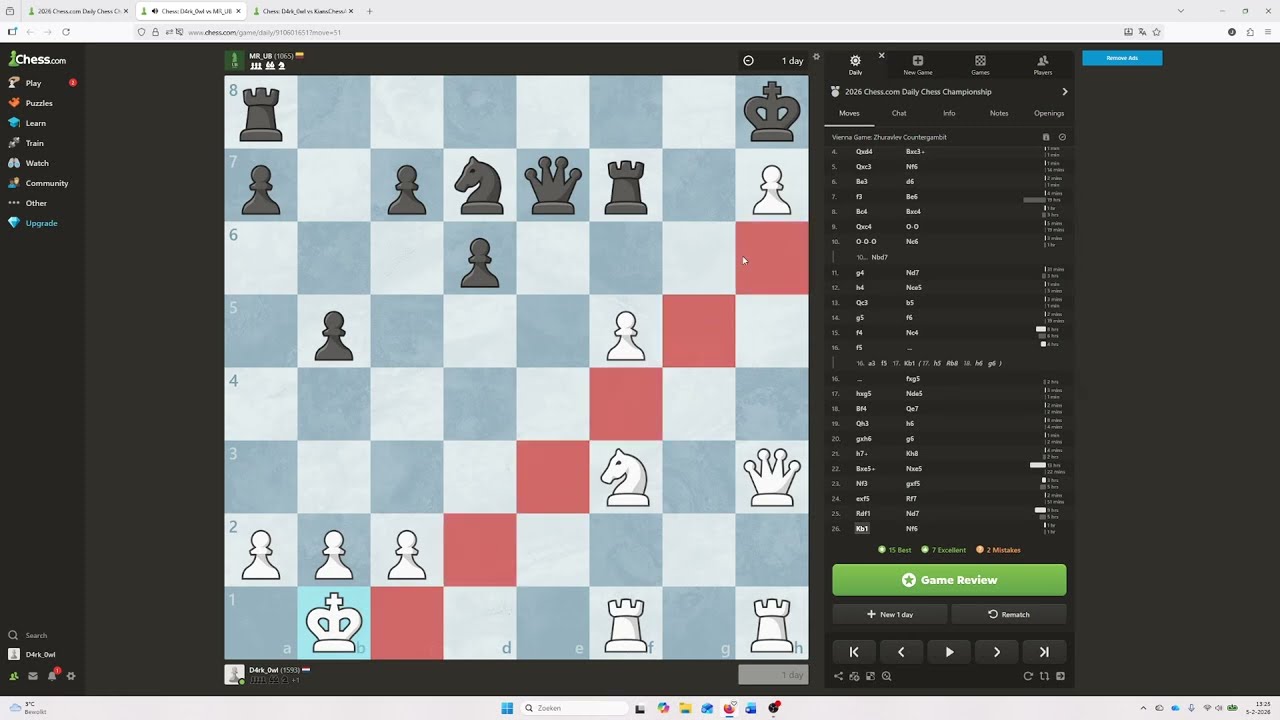Click the compass explorer icon beside opening name
This screenshot has height=720, width=1280.
point(1062,137)
